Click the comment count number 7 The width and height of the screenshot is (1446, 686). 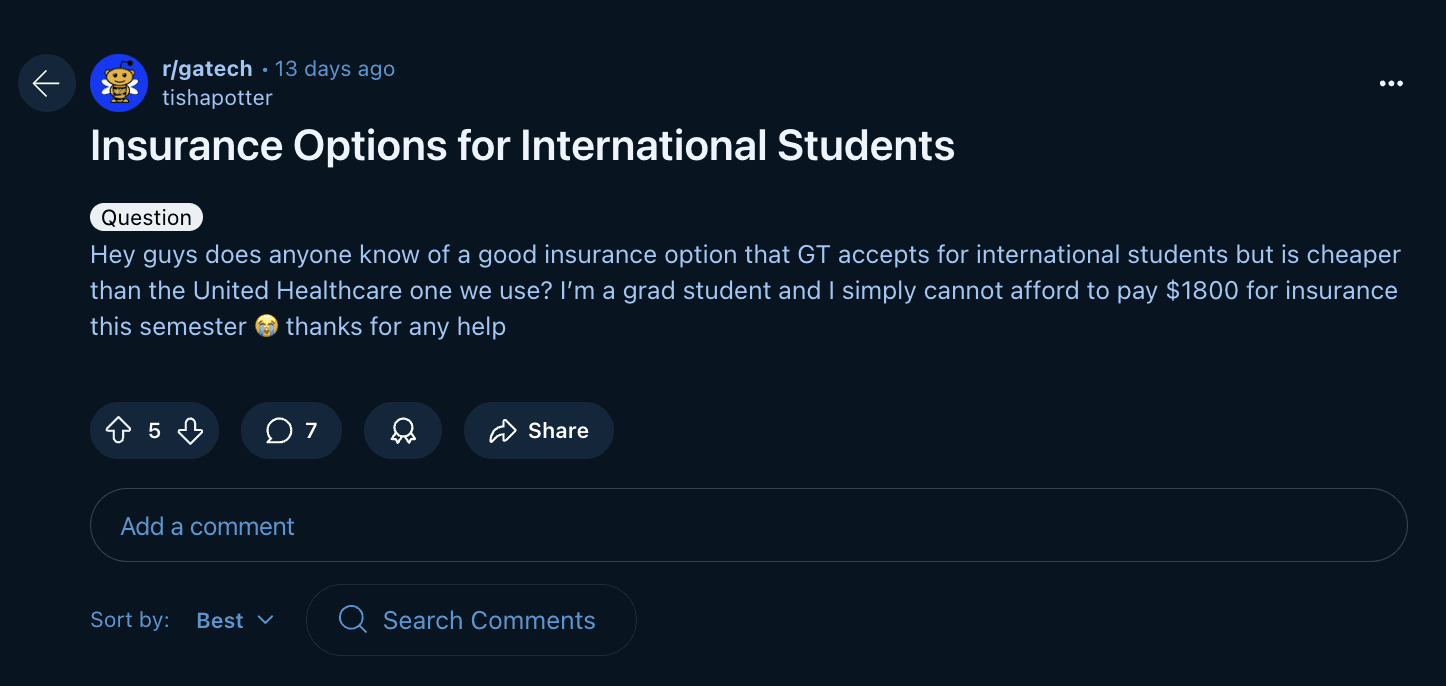(x=311, y=431)
